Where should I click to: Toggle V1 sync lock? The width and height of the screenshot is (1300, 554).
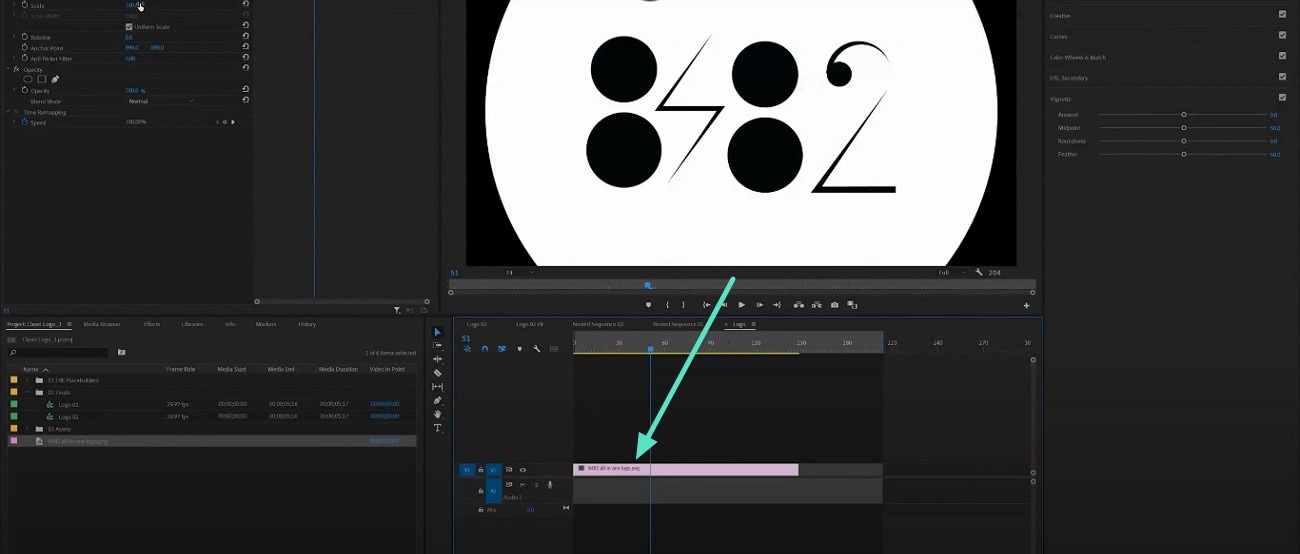point(509,469)
